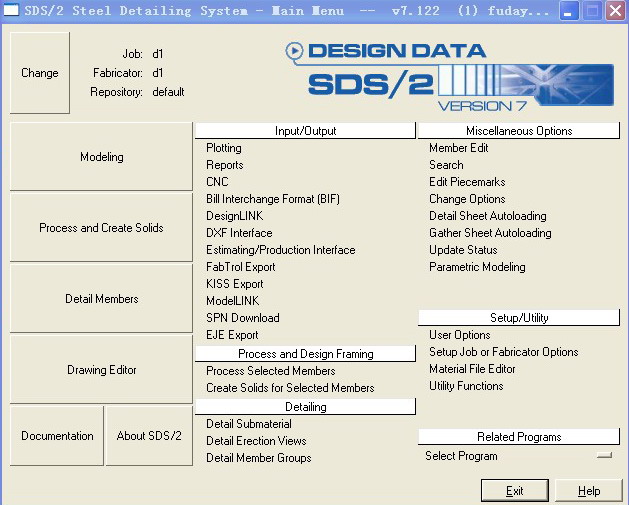Screen dimensions: 629x505
Task: Click About SDS/2 button
Action: tap(149, 436)
